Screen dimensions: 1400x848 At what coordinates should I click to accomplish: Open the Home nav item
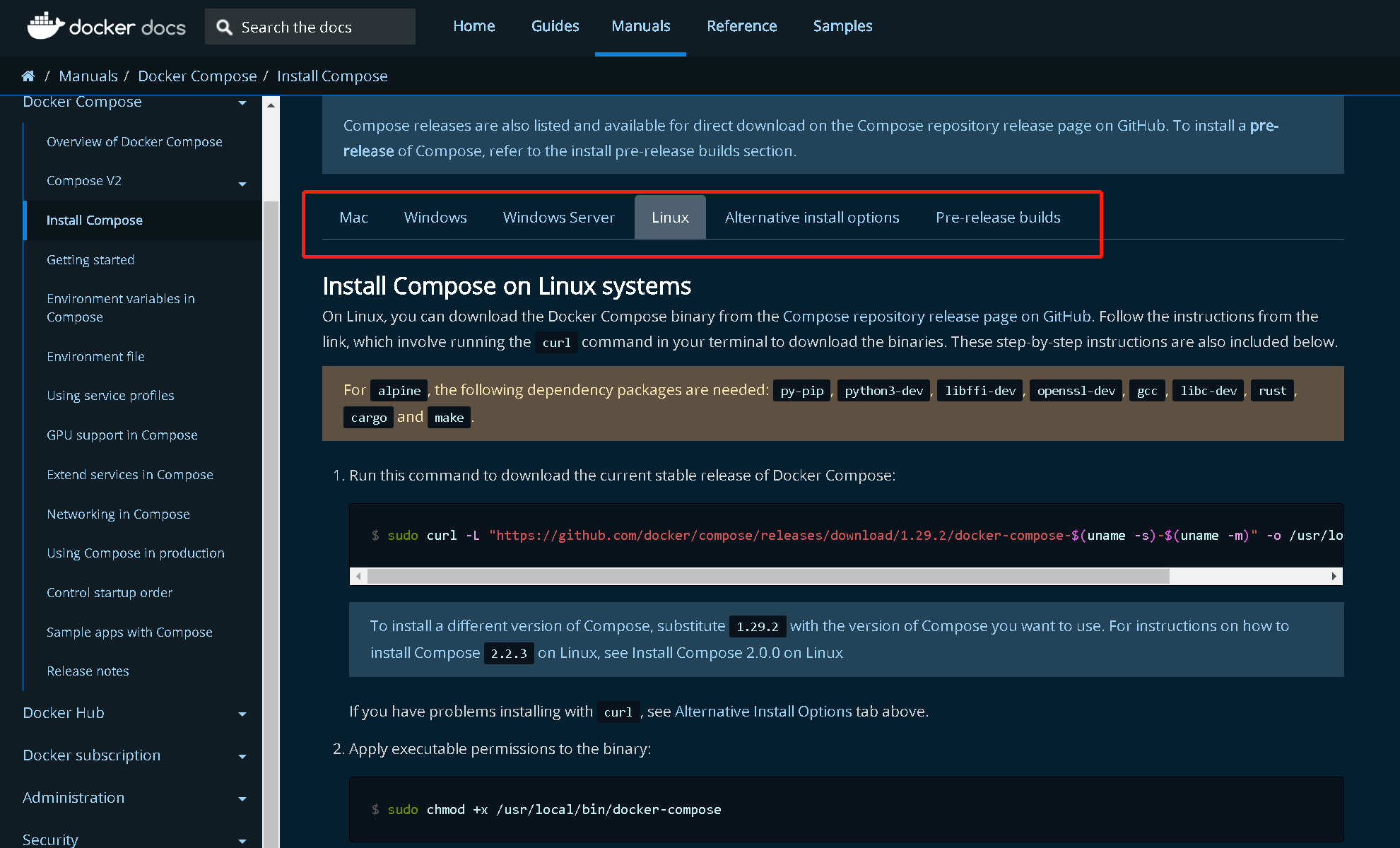coord(473,26)
